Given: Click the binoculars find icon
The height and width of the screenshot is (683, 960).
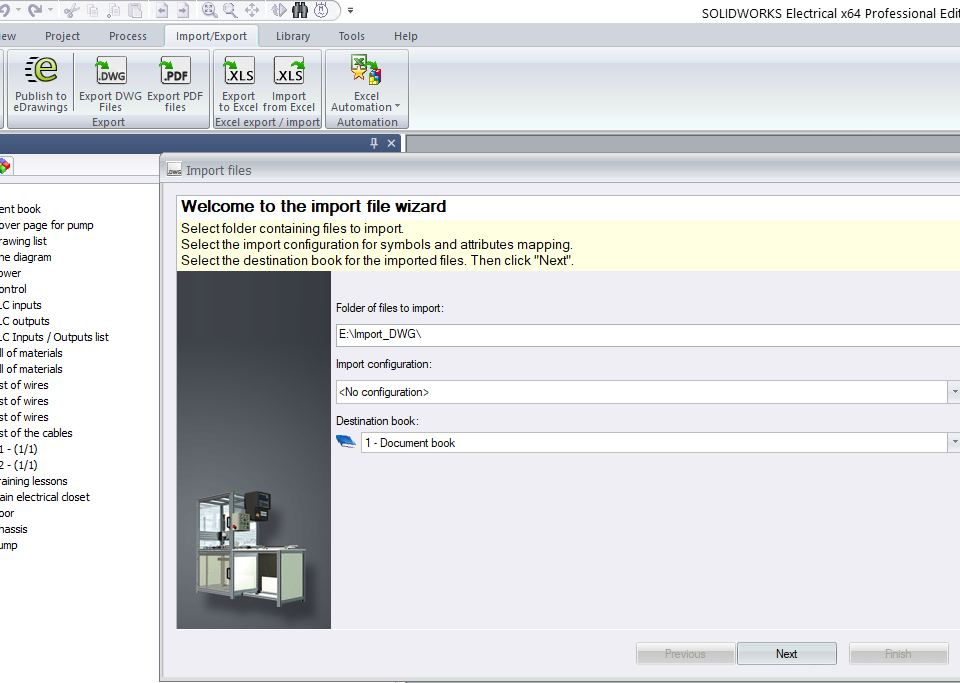Looking at the screenshot, I should [302, 10].
